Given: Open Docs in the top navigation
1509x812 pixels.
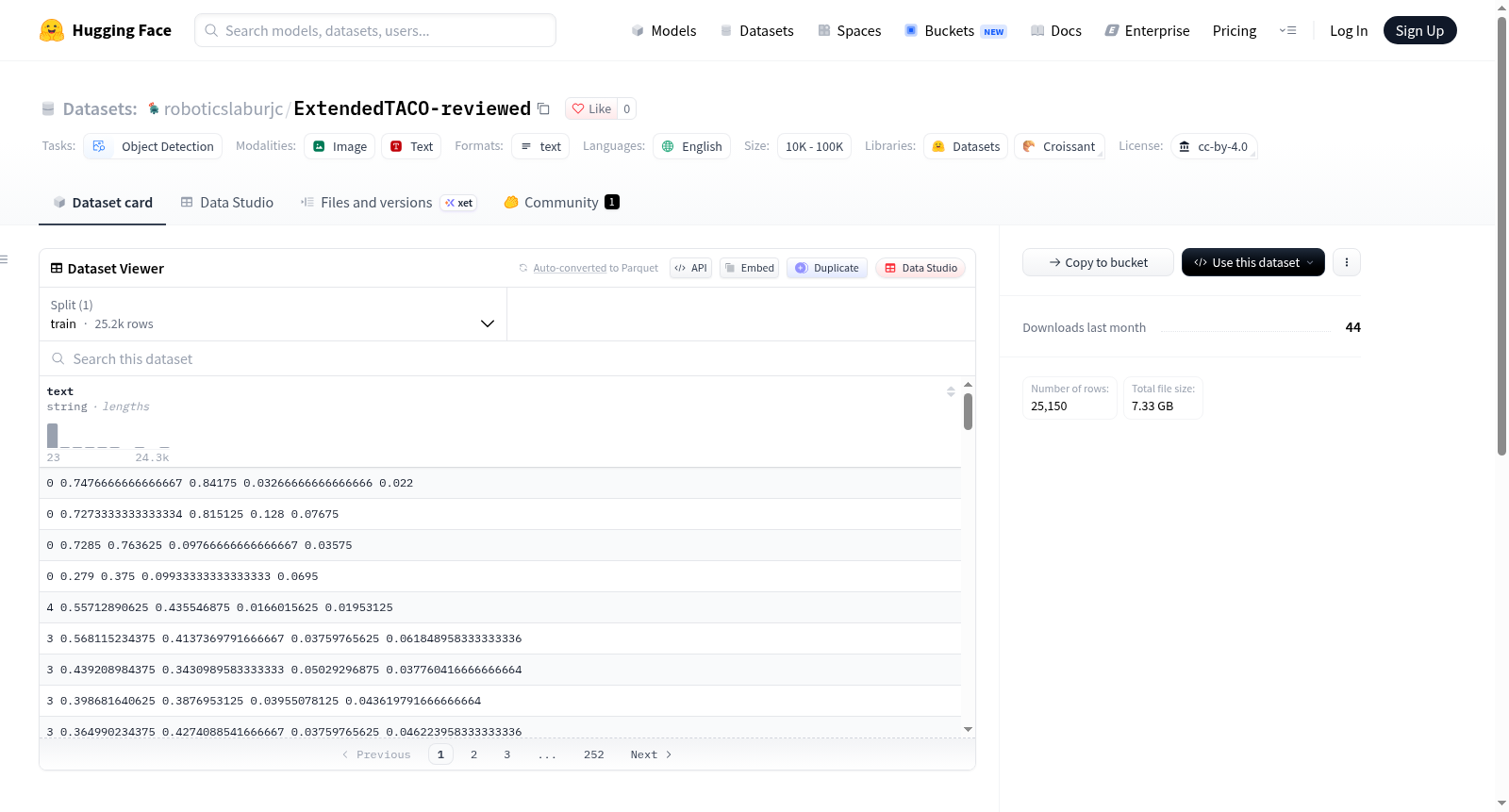Looking at the screenshot, I should point(1055,30).
